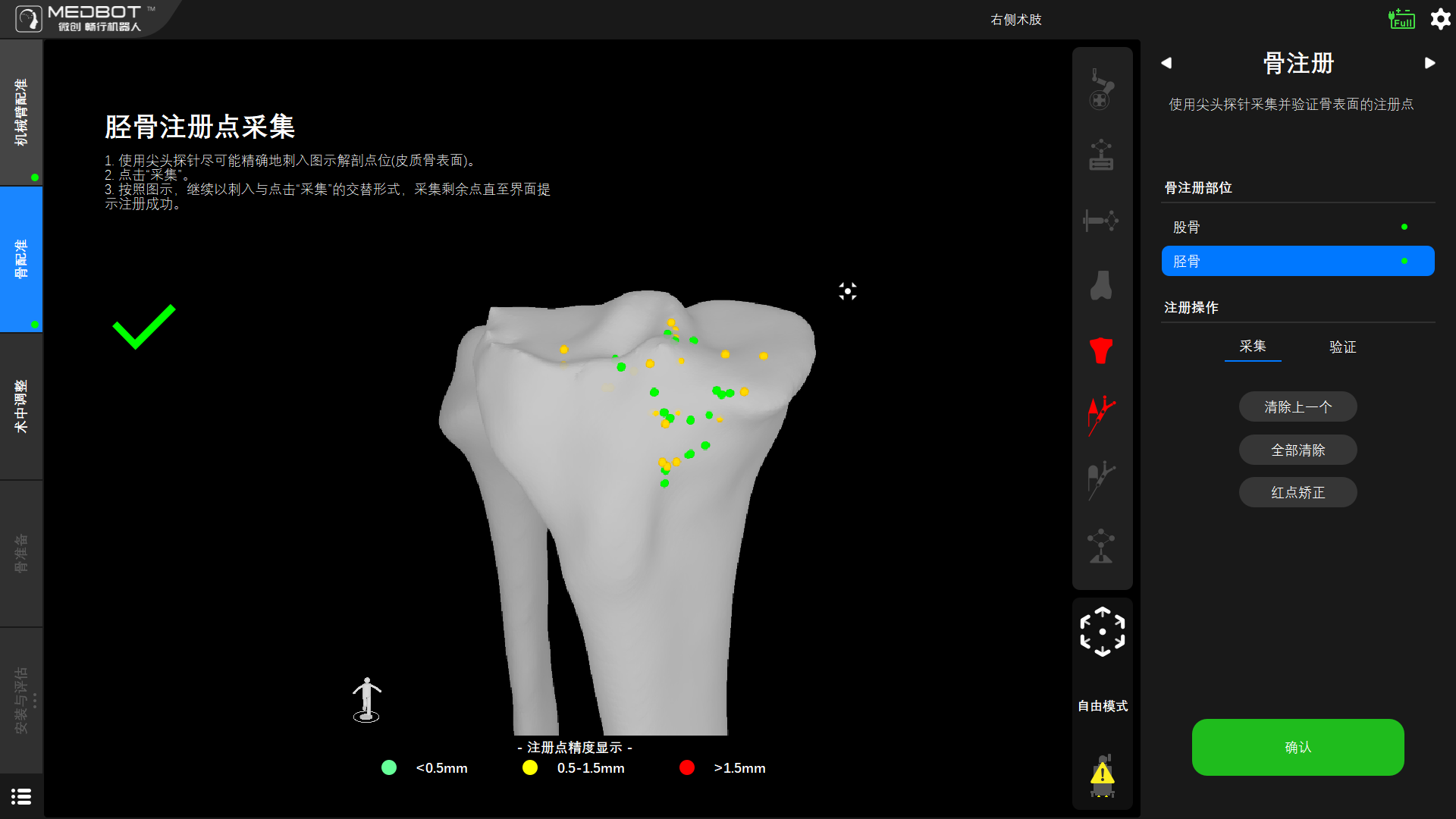Switch to the 验证 tab

[1342, 347]
